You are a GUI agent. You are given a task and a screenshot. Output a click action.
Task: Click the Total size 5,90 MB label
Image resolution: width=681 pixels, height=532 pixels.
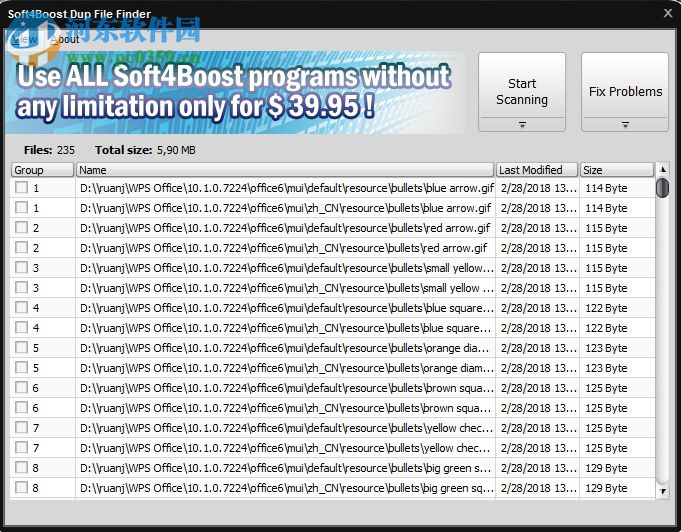[x=145, y=150]
